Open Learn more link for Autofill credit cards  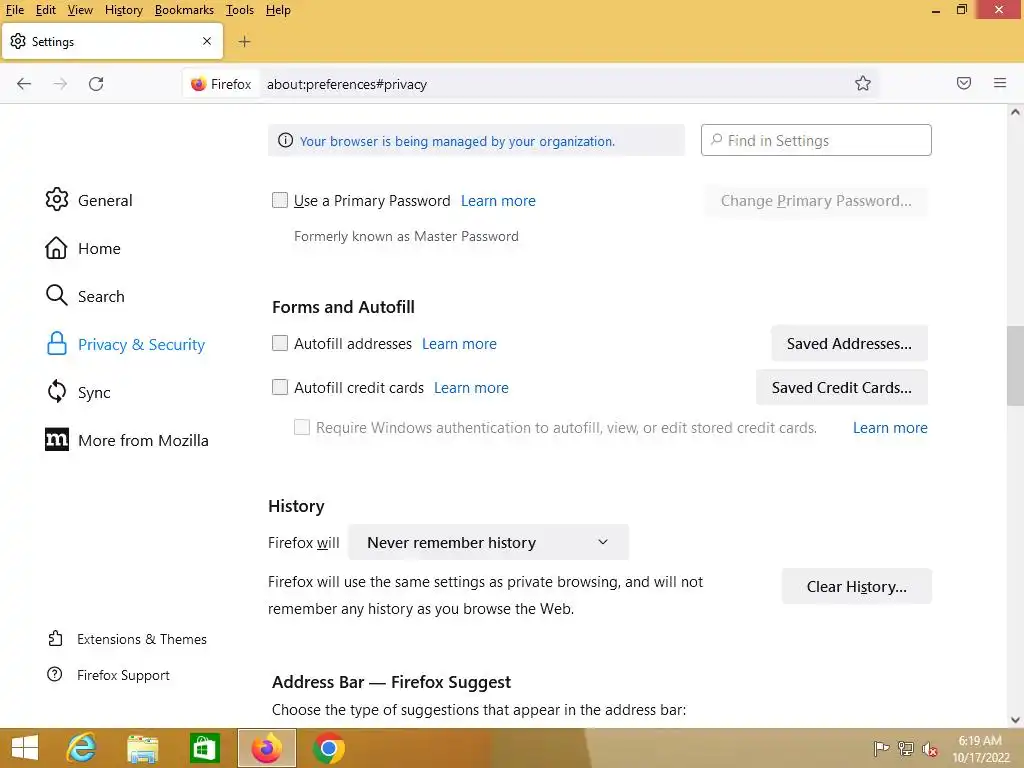tap(471, 387)
